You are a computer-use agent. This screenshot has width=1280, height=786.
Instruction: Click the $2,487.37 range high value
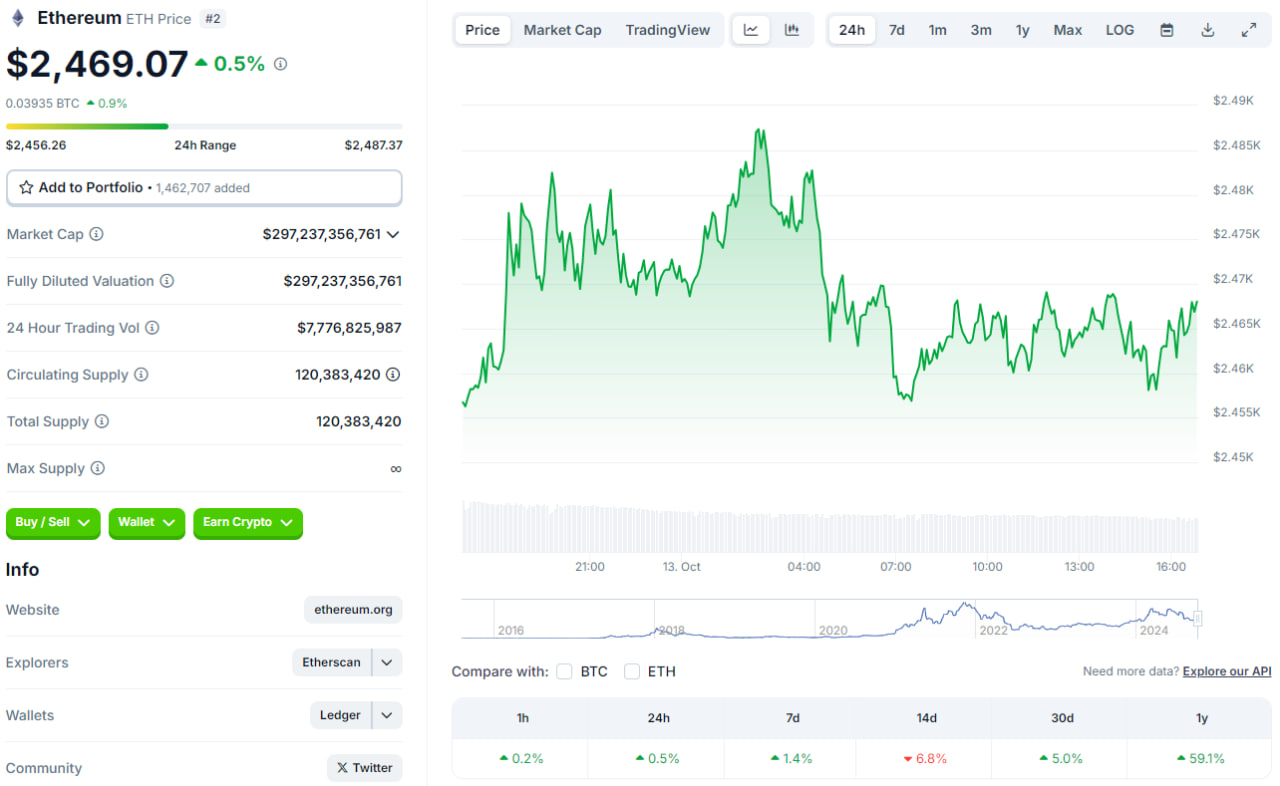[x=374, y=145]
